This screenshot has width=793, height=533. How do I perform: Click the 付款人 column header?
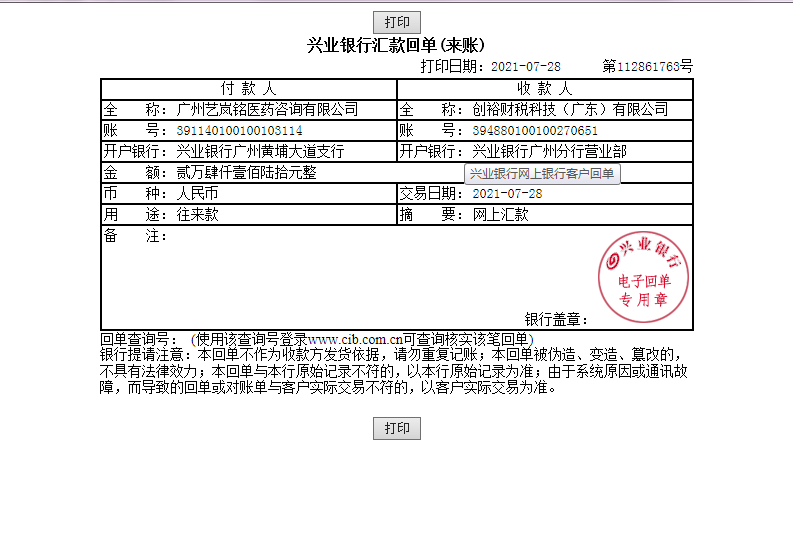point(249,89)
